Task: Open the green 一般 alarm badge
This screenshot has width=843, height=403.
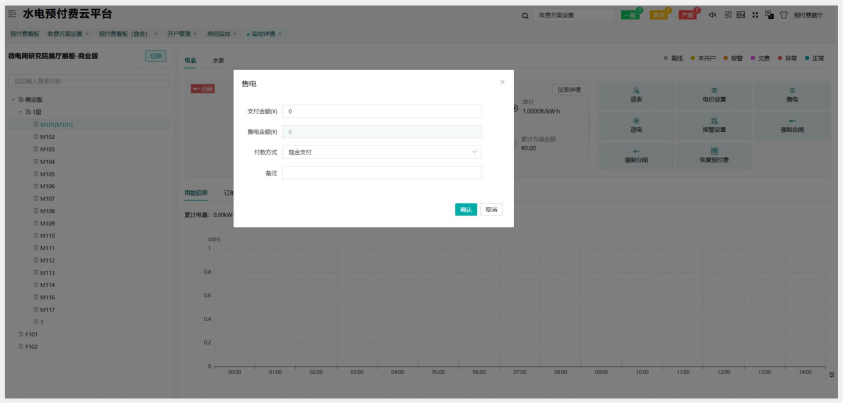Action: tap(630, 15)
